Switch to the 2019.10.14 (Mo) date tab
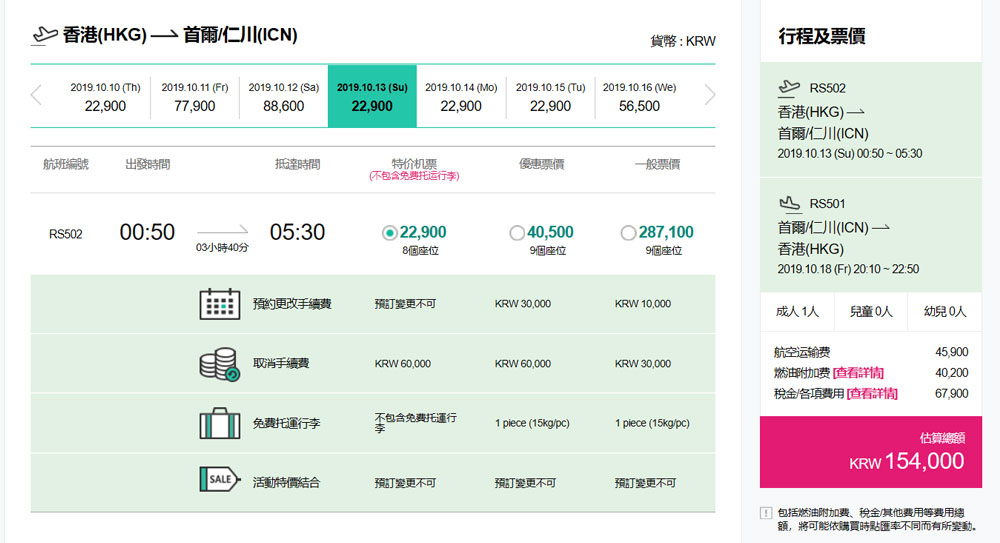 [461, 97]
